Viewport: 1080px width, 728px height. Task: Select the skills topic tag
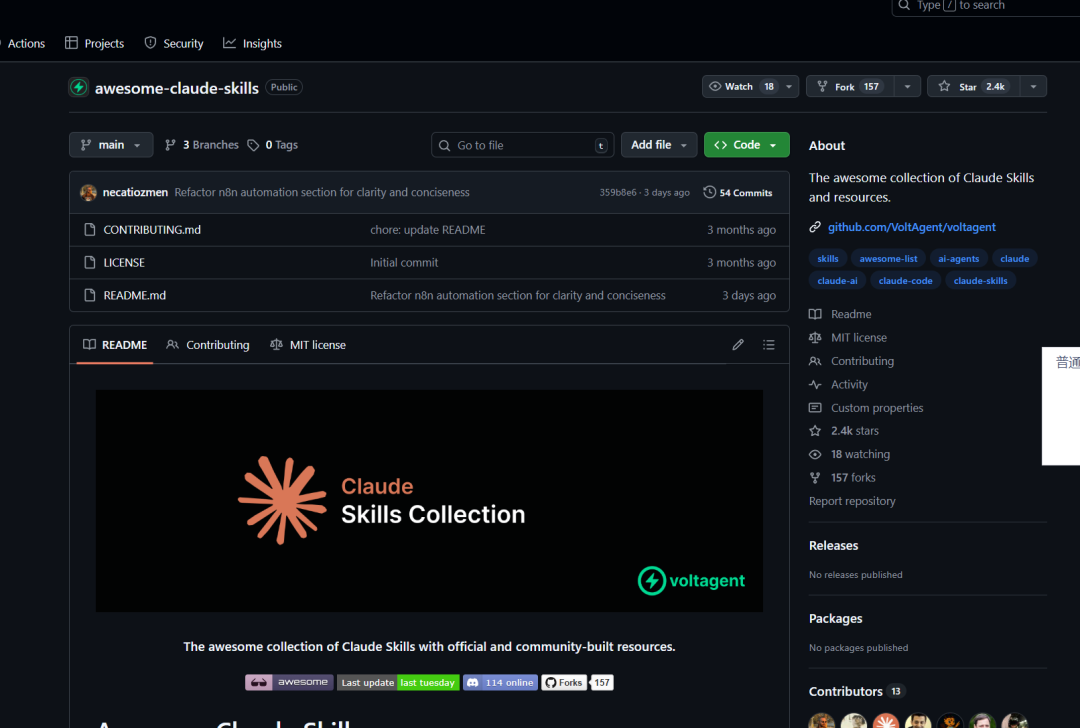click(827, 259)
